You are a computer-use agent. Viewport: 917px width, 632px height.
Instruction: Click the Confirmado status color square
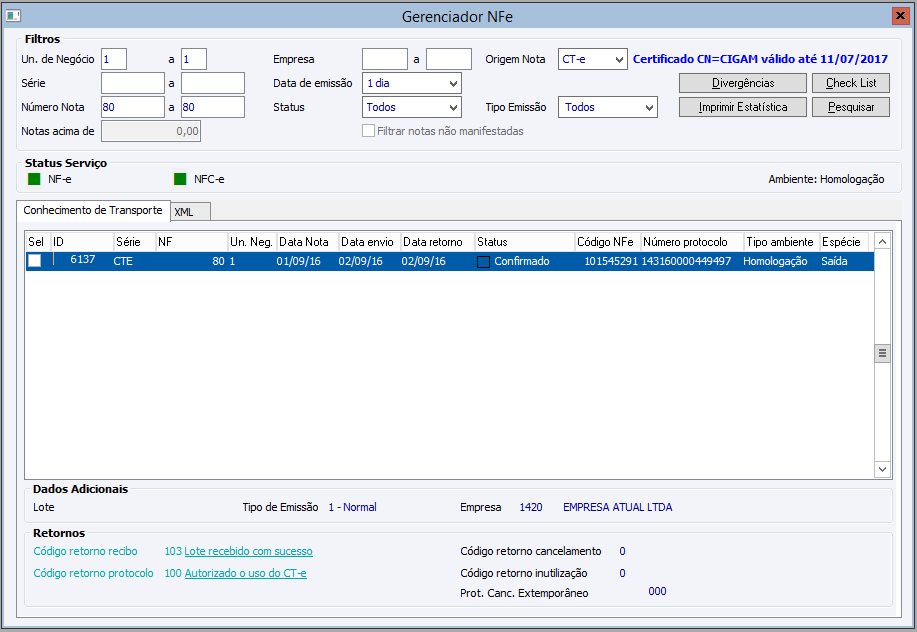click(x=483, y=261)
